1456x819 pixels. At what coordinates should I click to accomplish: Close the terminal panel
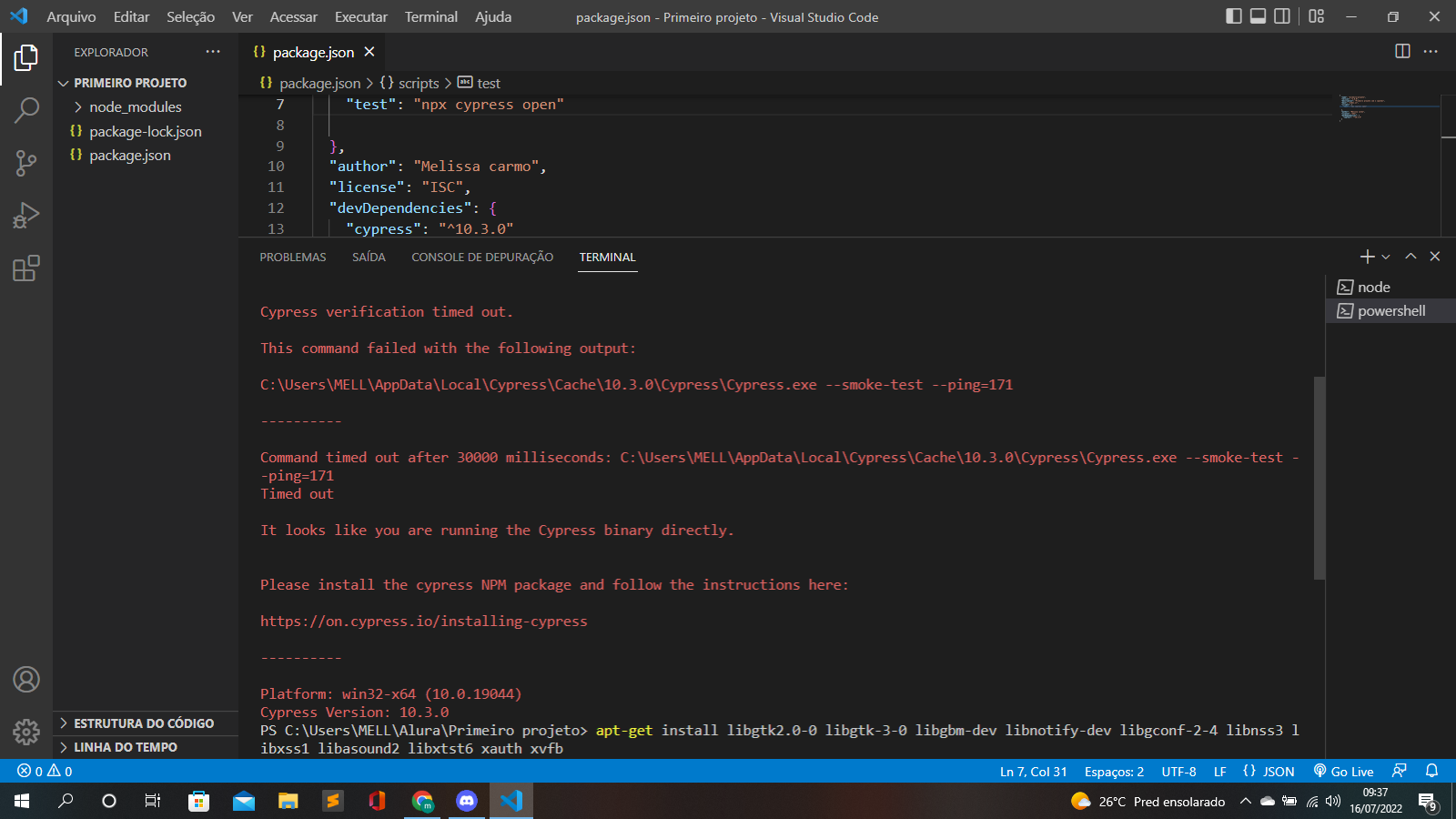tap(1435, 257)
